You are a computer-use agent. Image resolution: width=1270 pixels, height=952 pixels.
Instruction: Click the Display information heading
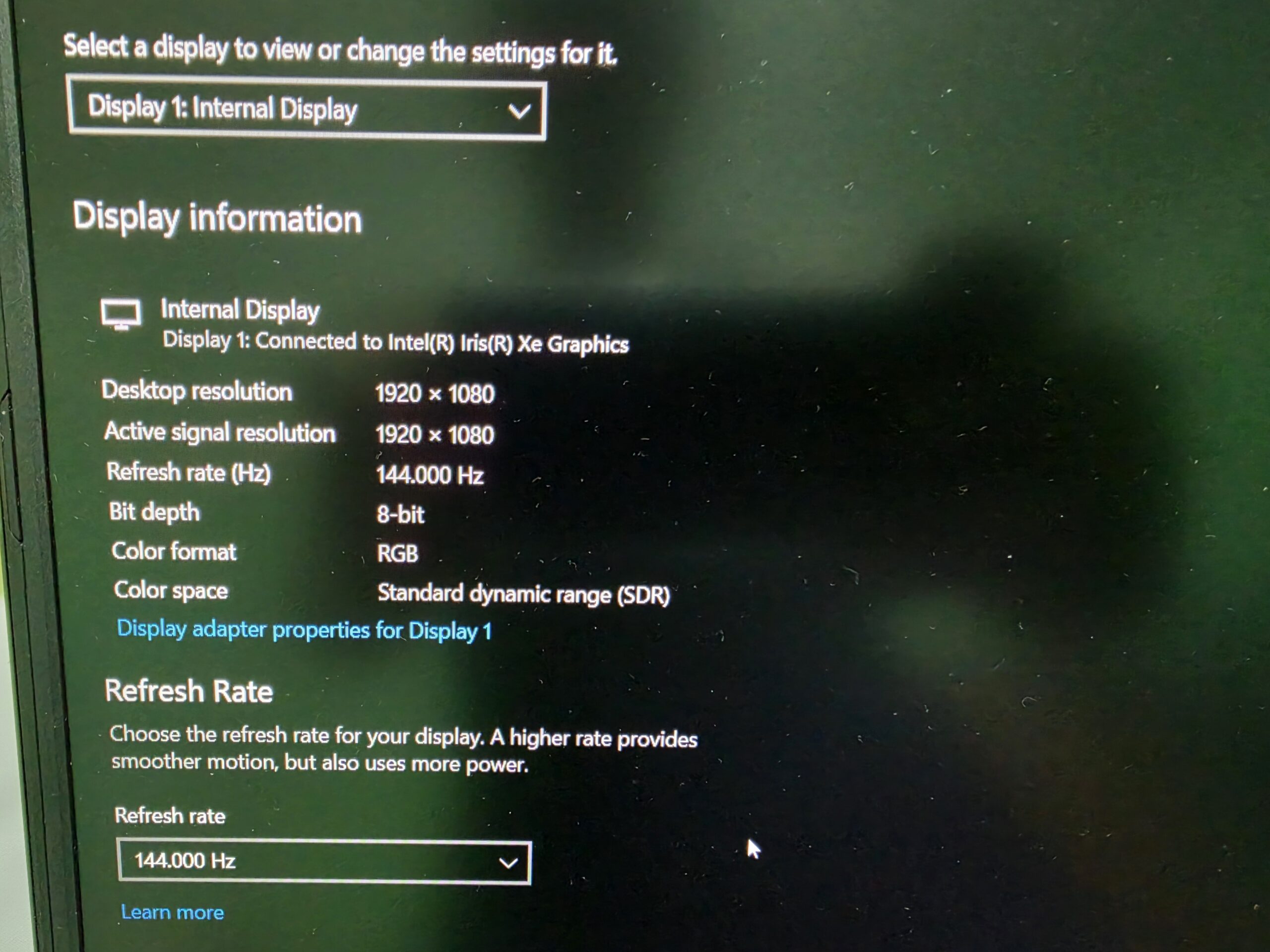[x=217, y=218]
